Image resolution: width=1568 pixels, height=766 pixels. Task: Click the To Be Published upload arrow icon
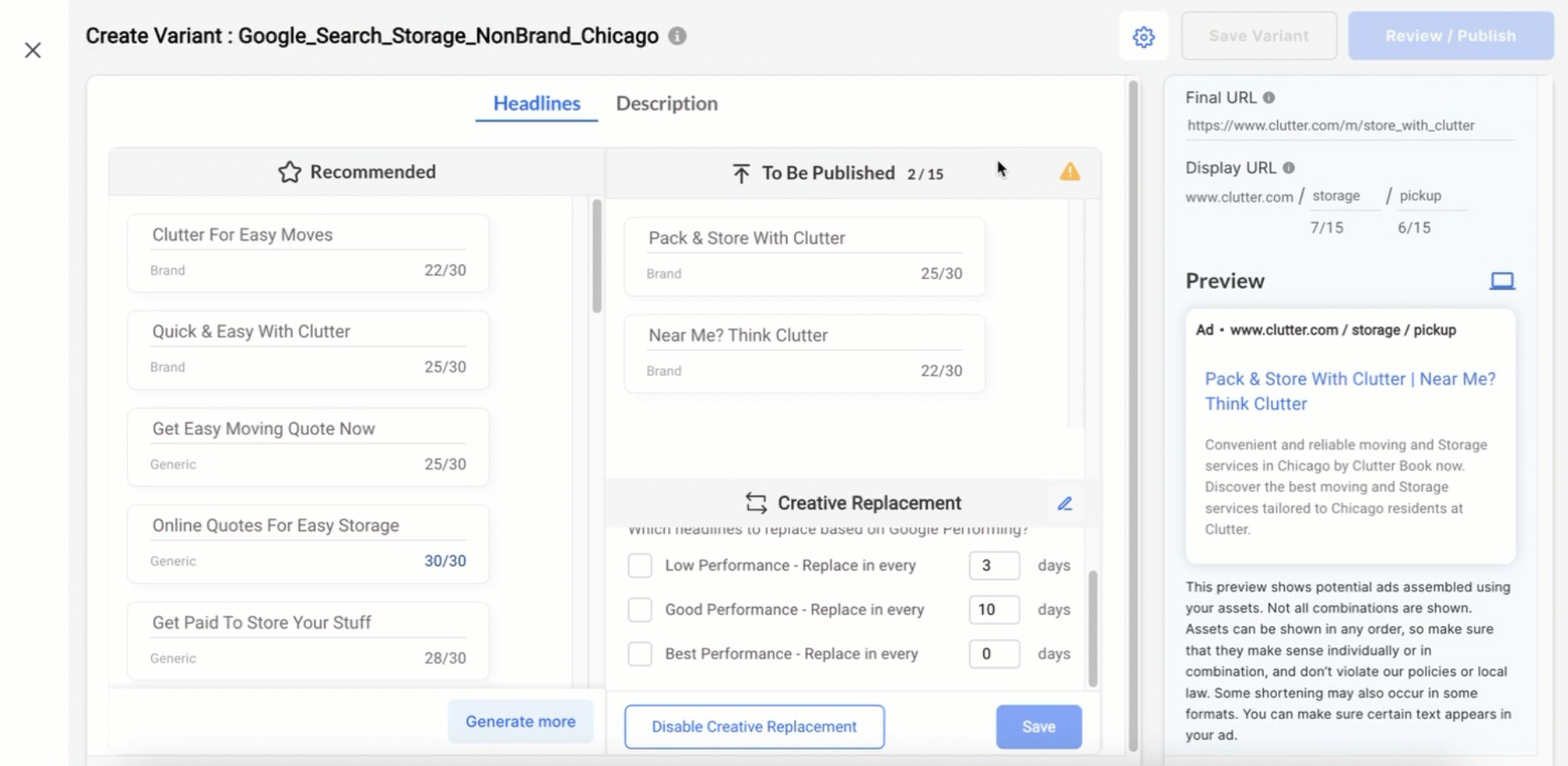click(741, 174)
